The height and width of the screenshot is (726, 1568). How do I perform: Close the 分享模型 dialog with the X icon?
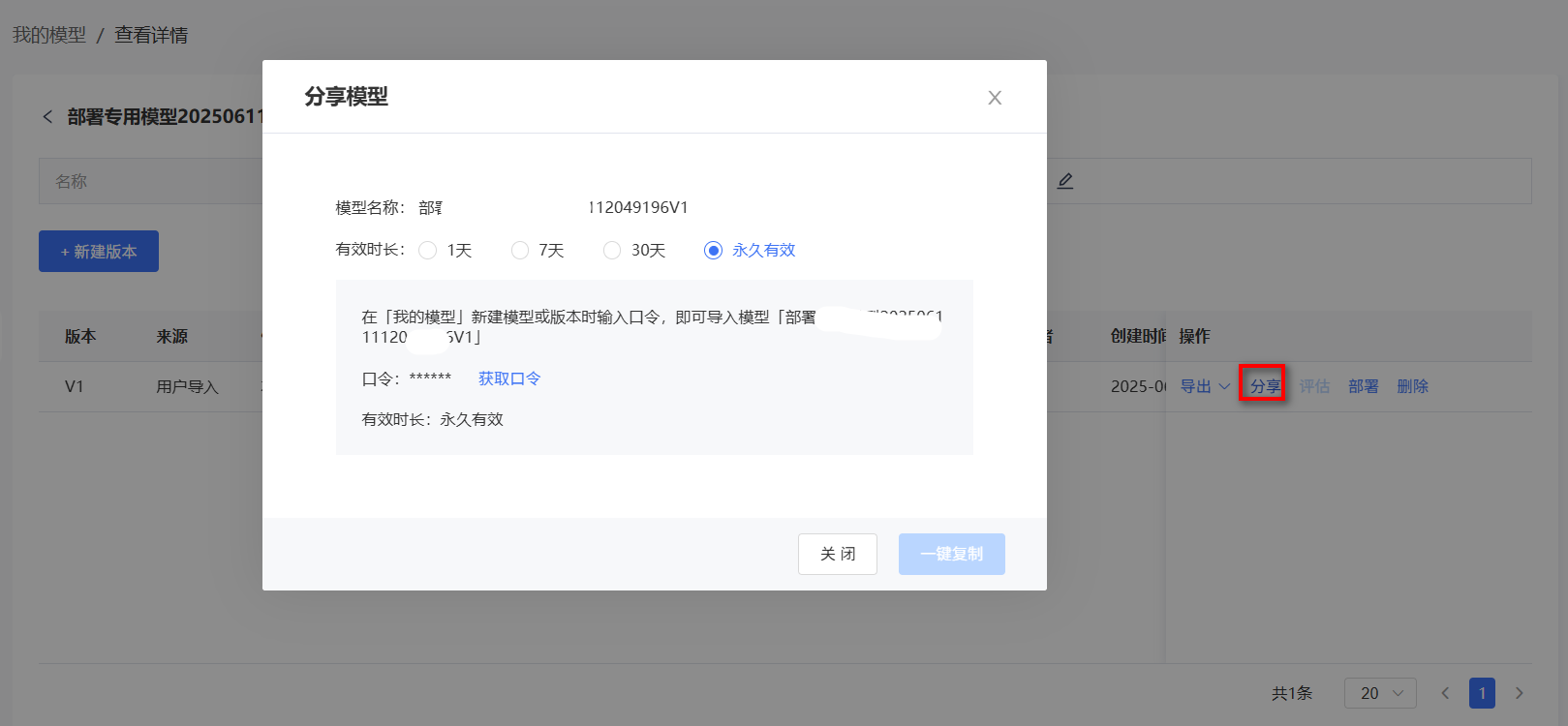[x=995, y=98]
